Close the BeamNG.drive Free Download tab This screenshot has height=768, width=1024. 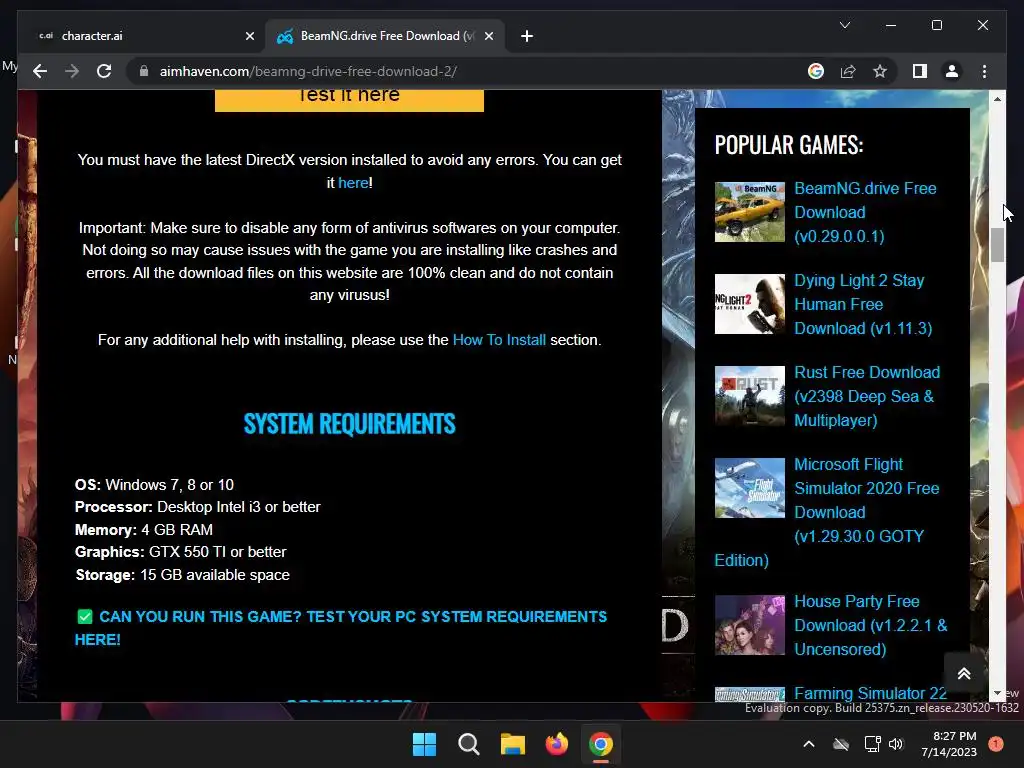(x=488, y=36)
